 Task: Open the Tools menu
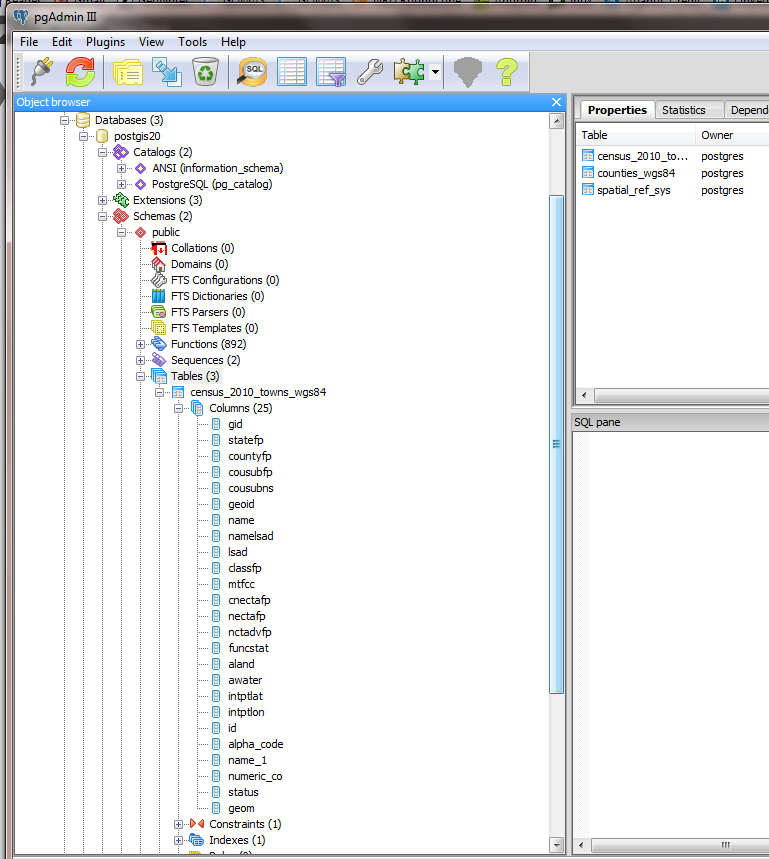click(x=192, y=42)
